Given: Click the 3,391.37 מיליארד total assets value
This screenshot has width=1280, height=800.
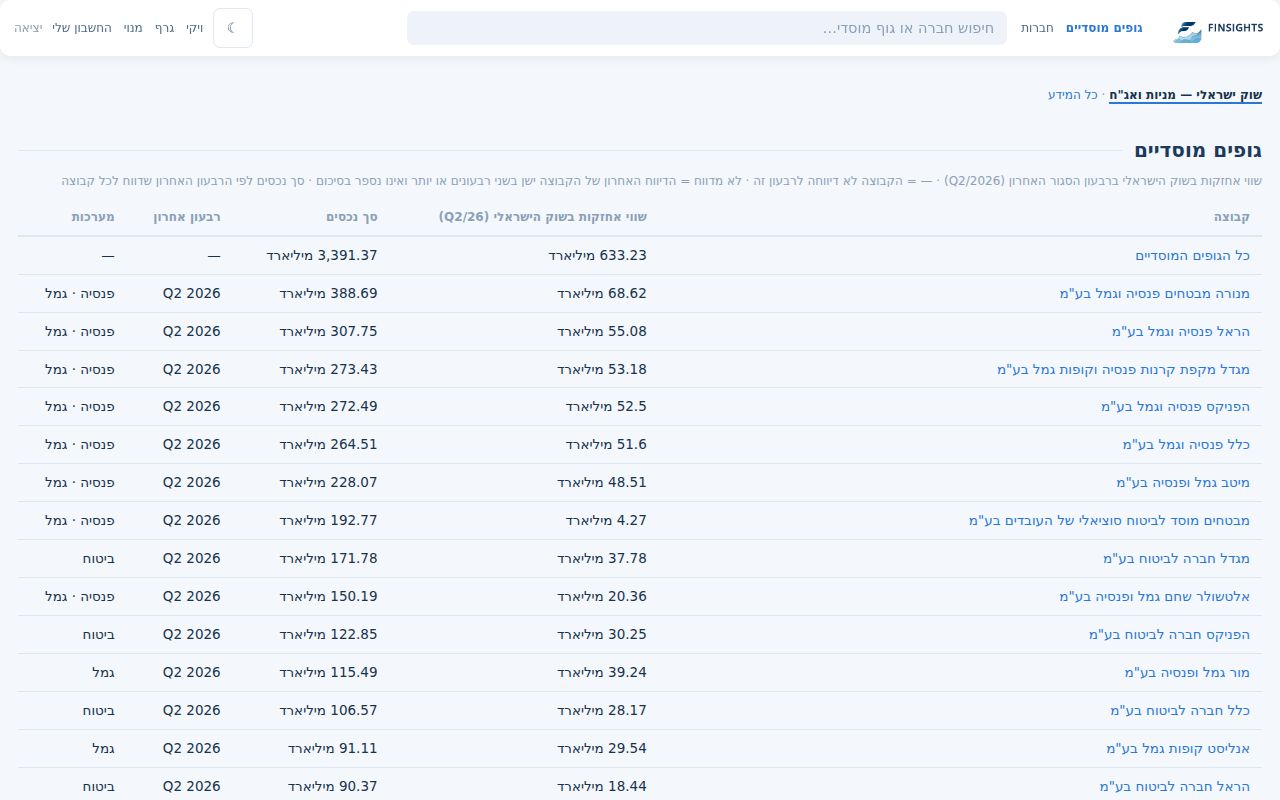Looking at the screenshot, I should point(322,256).
